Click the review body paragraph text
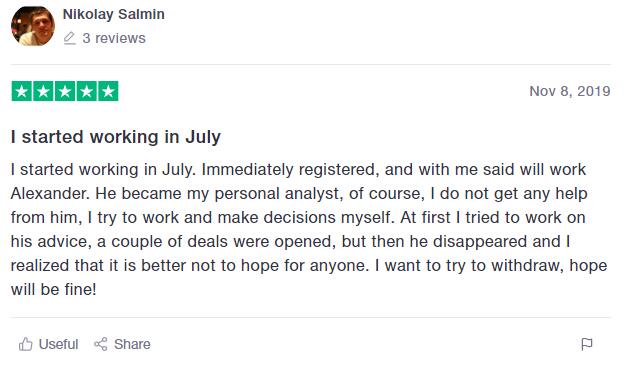Viewport: 624px width, 366px height. click(x=309, y=229)
